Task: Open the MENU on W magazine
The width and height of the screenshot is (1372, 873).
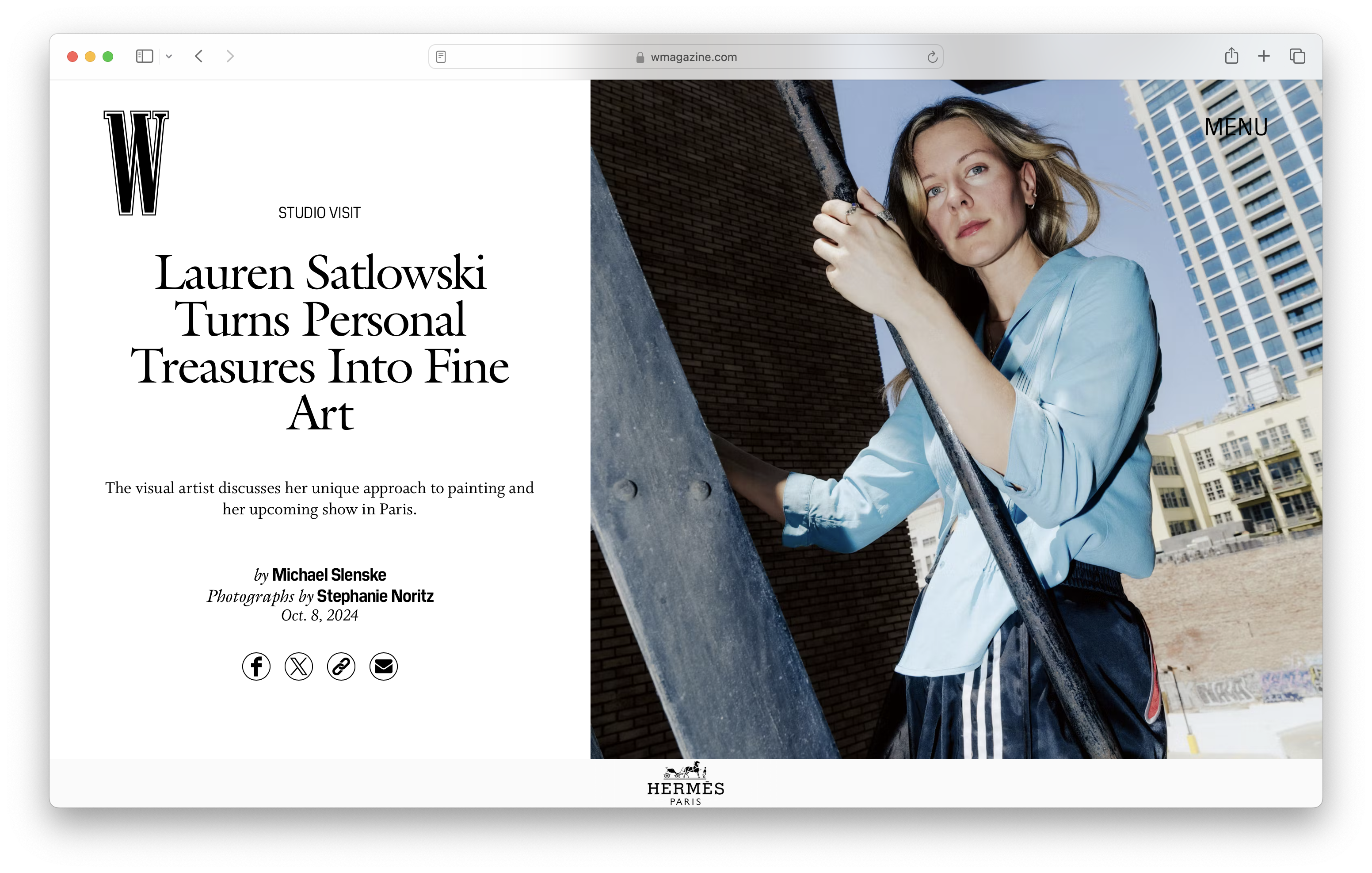Action: point(1236,127)
